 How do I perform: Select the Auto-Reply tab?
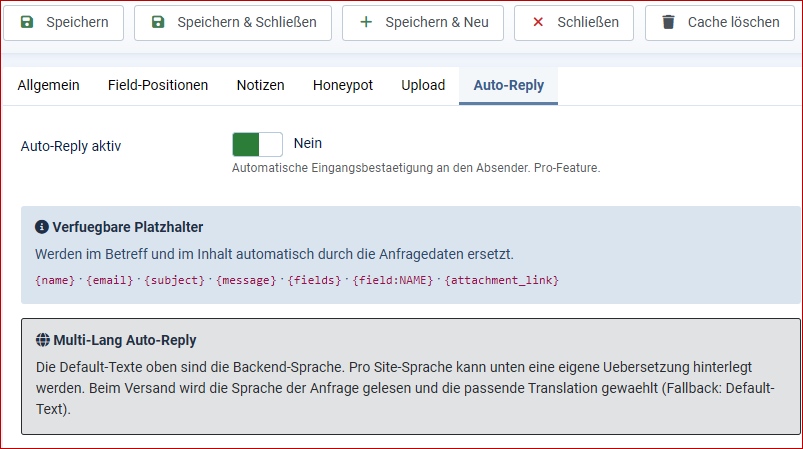pyautogui.click(x=509, y=85)
